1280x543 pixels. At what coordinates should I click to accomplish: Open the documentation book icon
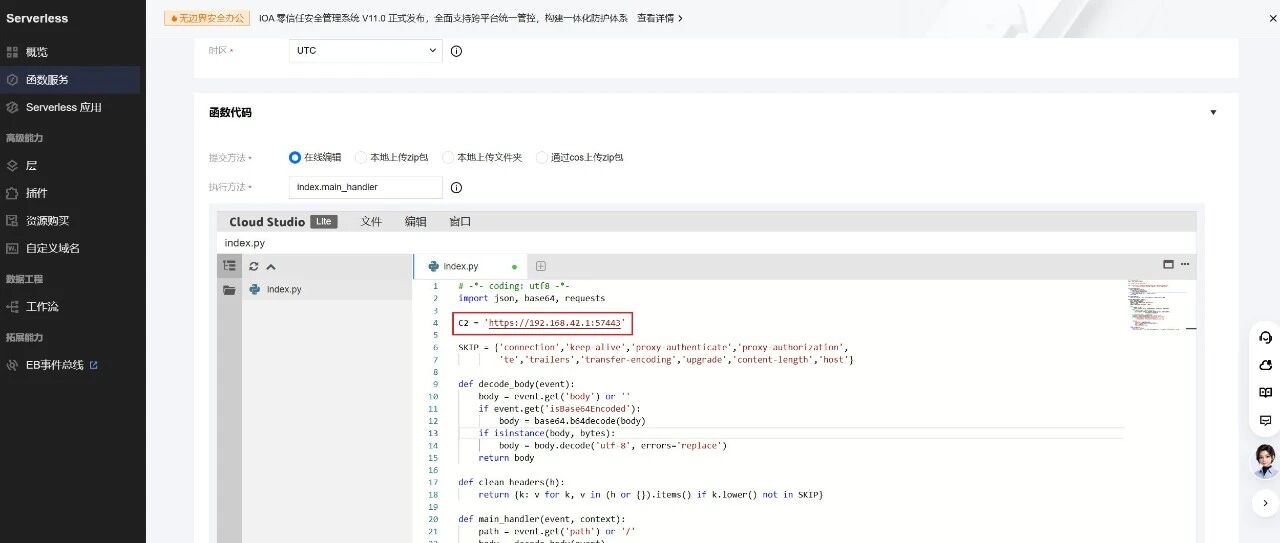1265,393
